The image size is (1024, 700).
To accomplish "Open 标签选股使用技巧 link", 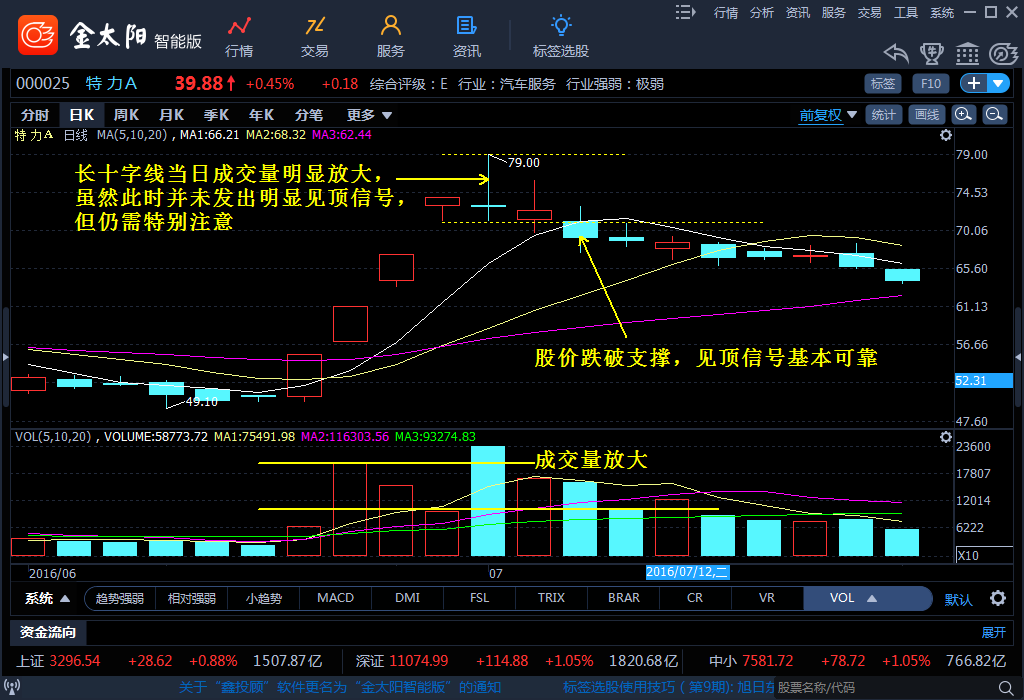I will 668,687.
